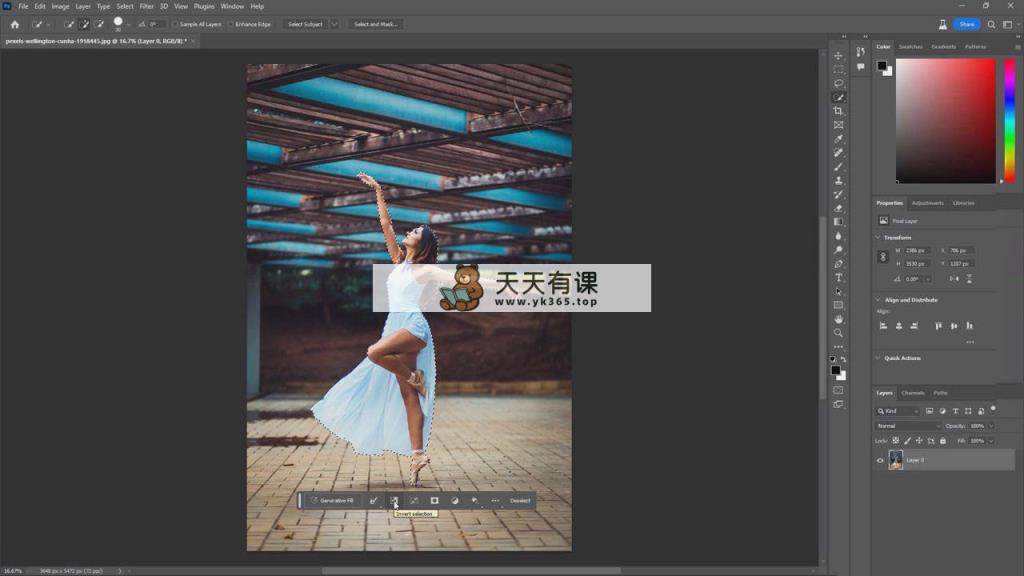Click the blue Share button
Screen dimensions: 1024x576
pos(967,24)
